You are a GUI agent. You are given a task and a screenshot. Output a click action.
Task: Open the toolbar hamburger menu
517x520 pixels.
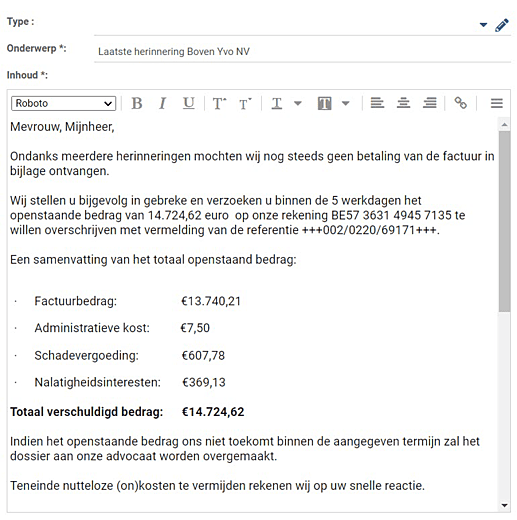497,103
